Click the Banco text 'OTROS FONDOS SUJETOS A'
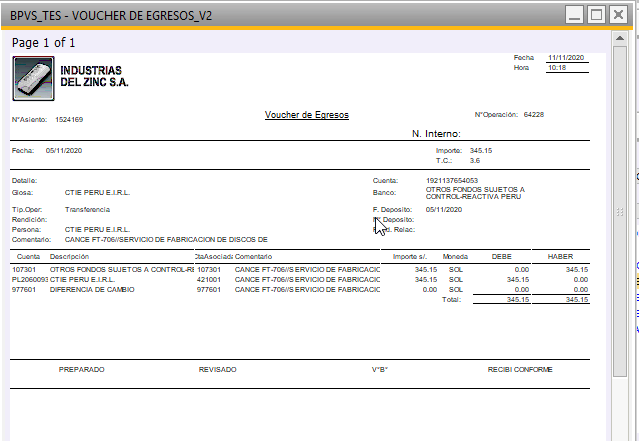The image size is (639, 441). click(x=475, y=190)
